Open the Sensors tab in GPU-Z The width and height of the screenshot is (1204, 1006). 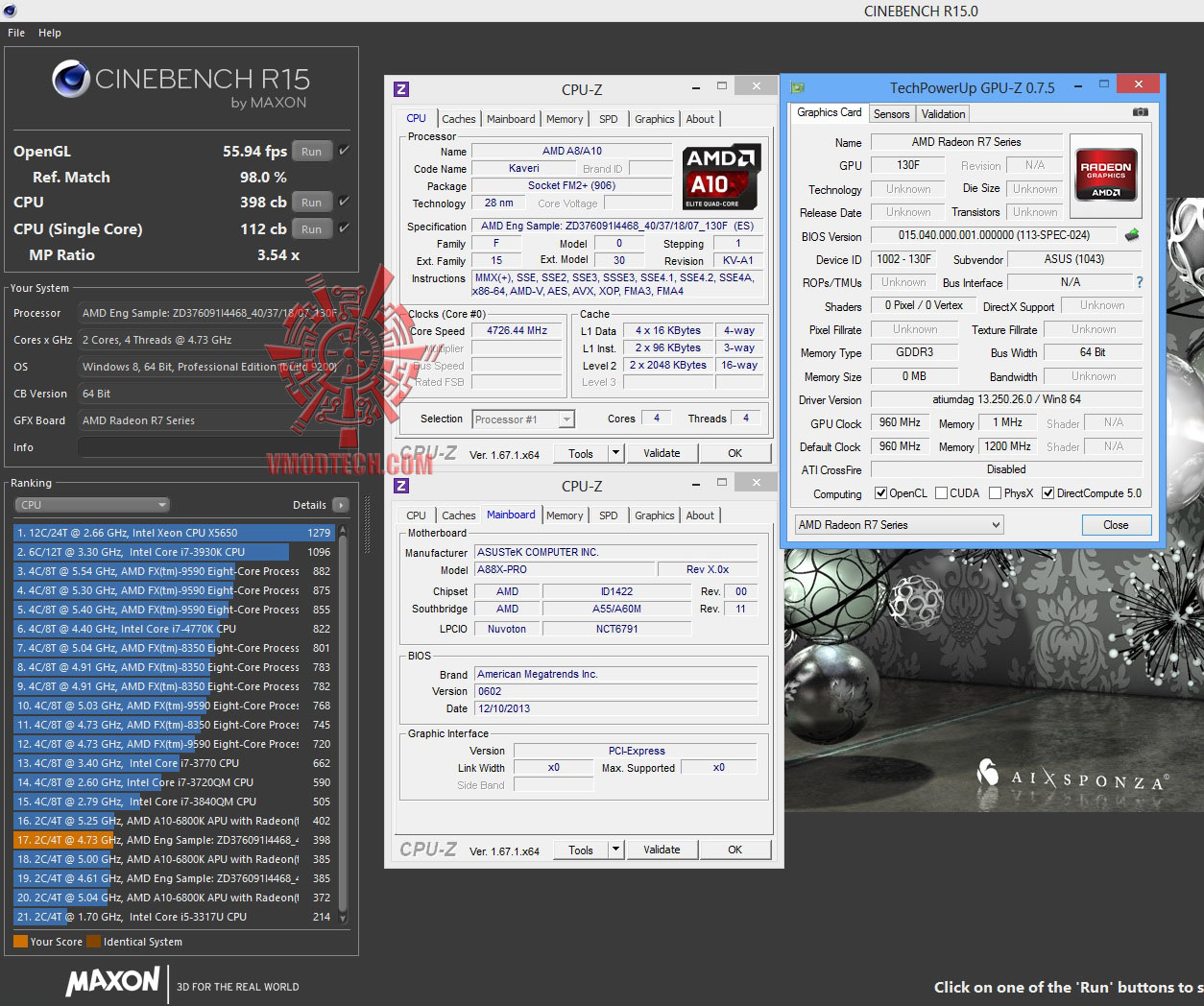tap(891, 114)
